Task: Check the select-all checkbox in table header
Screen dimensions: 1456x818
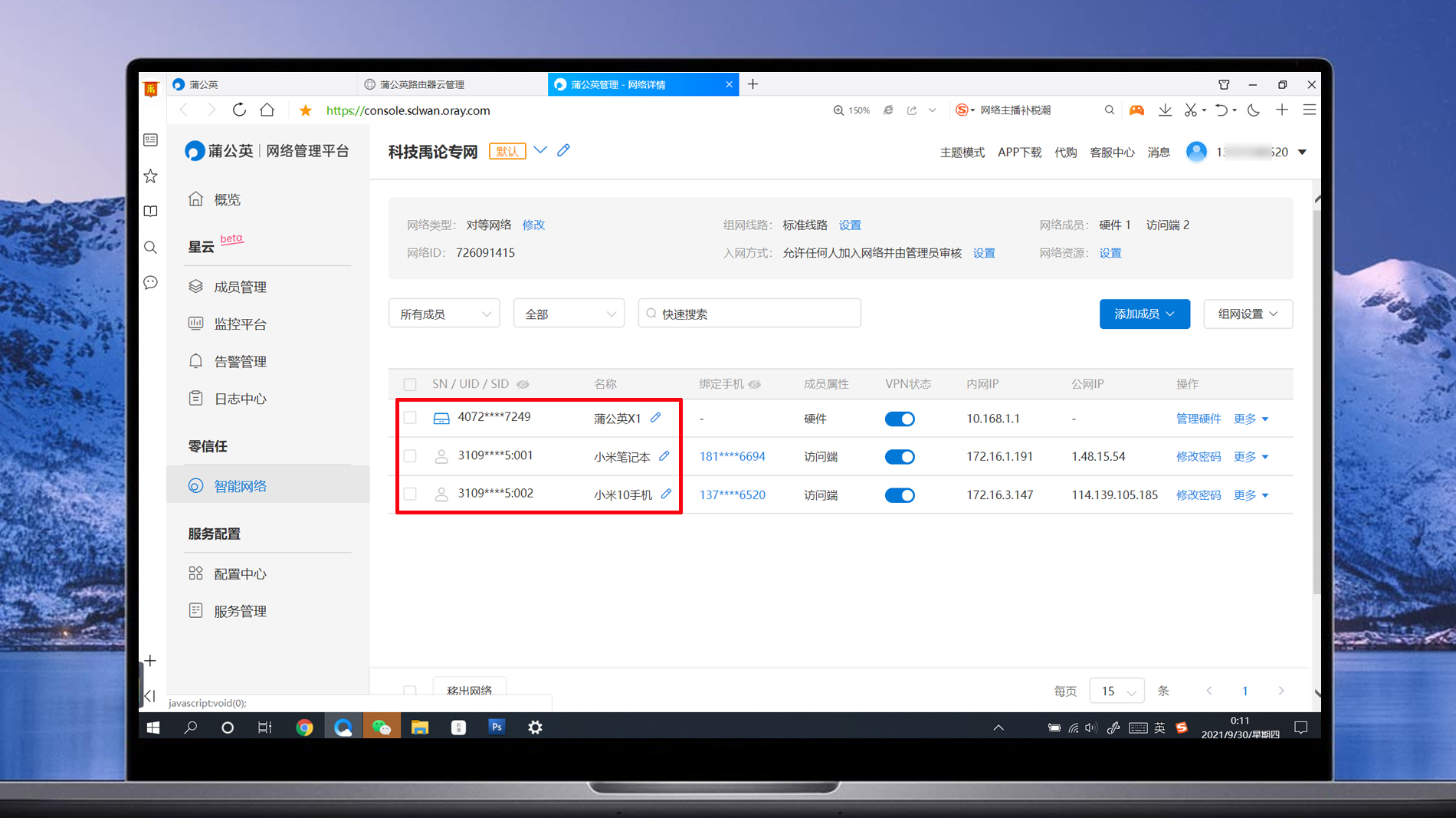Action: click(x=410, y=383)
